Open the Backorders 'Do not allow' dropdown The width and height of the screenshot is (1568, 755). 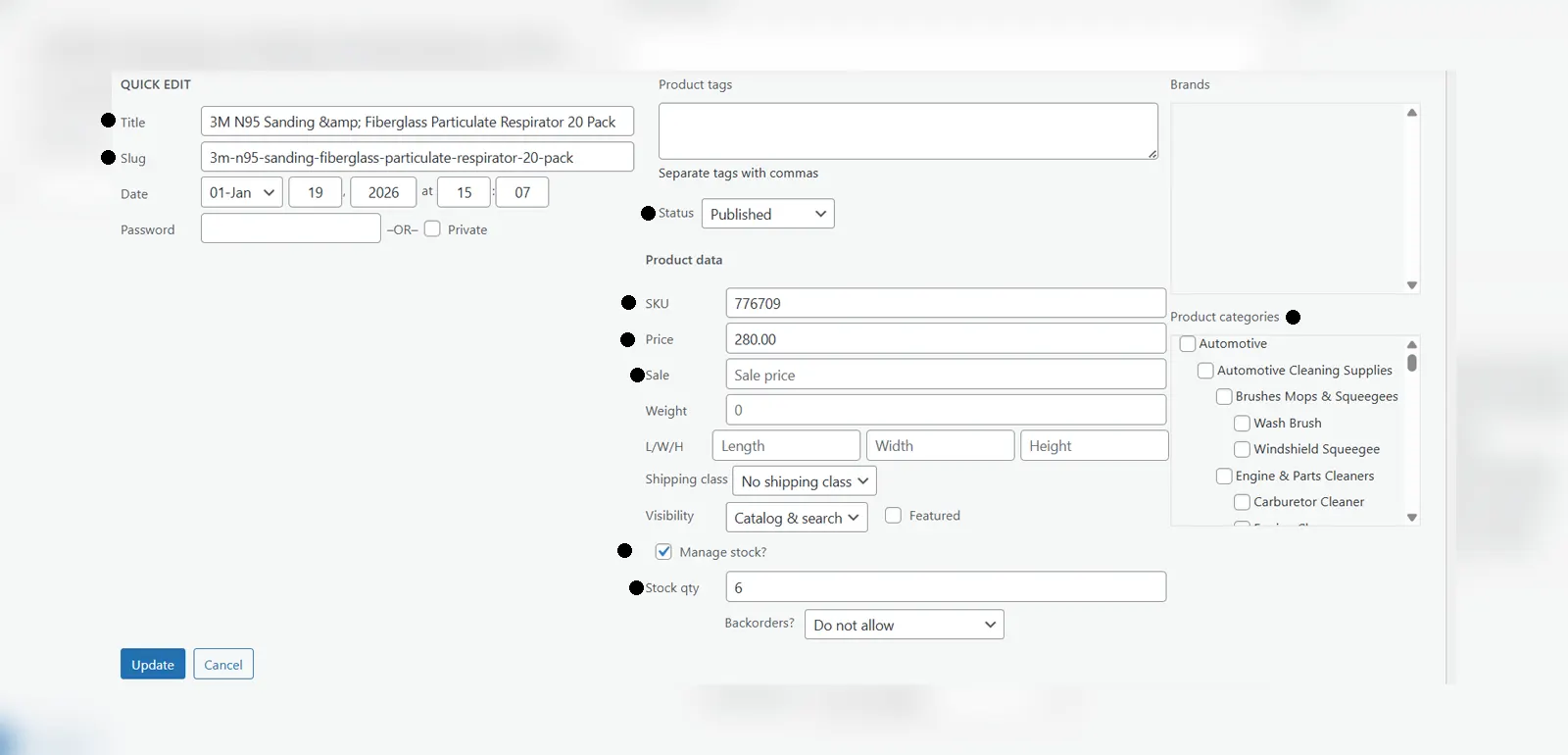(904, 625)
